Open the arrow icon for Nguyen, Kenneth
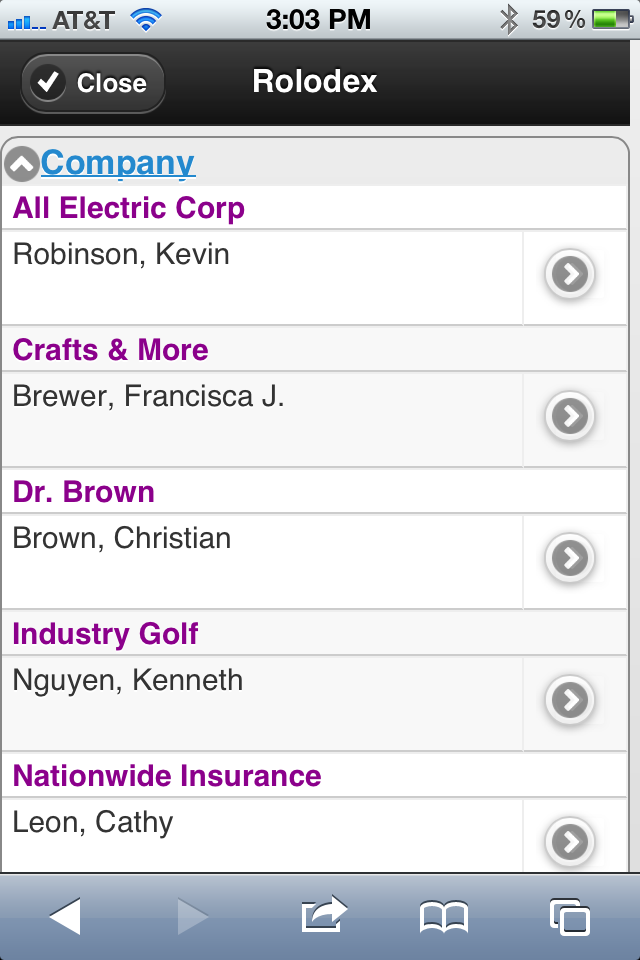The height and width of the screenshot is (960, 640). pos(570,700)
